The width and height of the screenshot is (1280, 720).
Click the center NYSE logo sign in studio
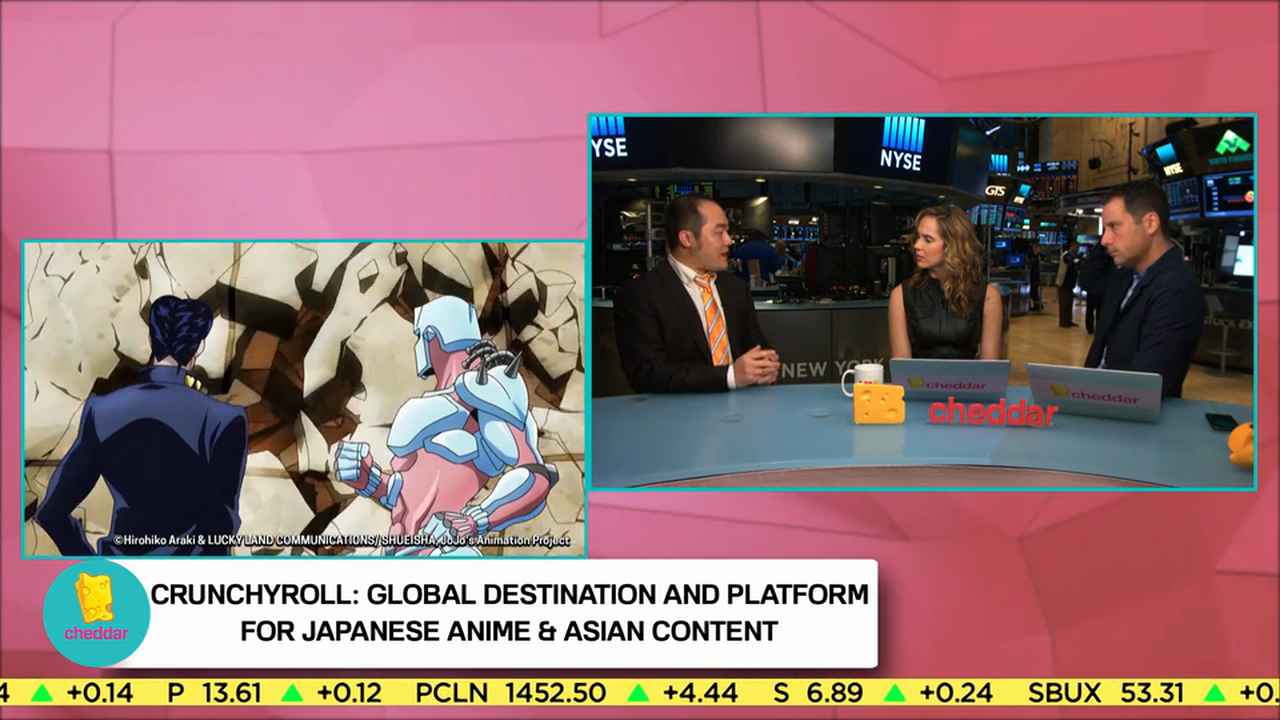point(902,144)
